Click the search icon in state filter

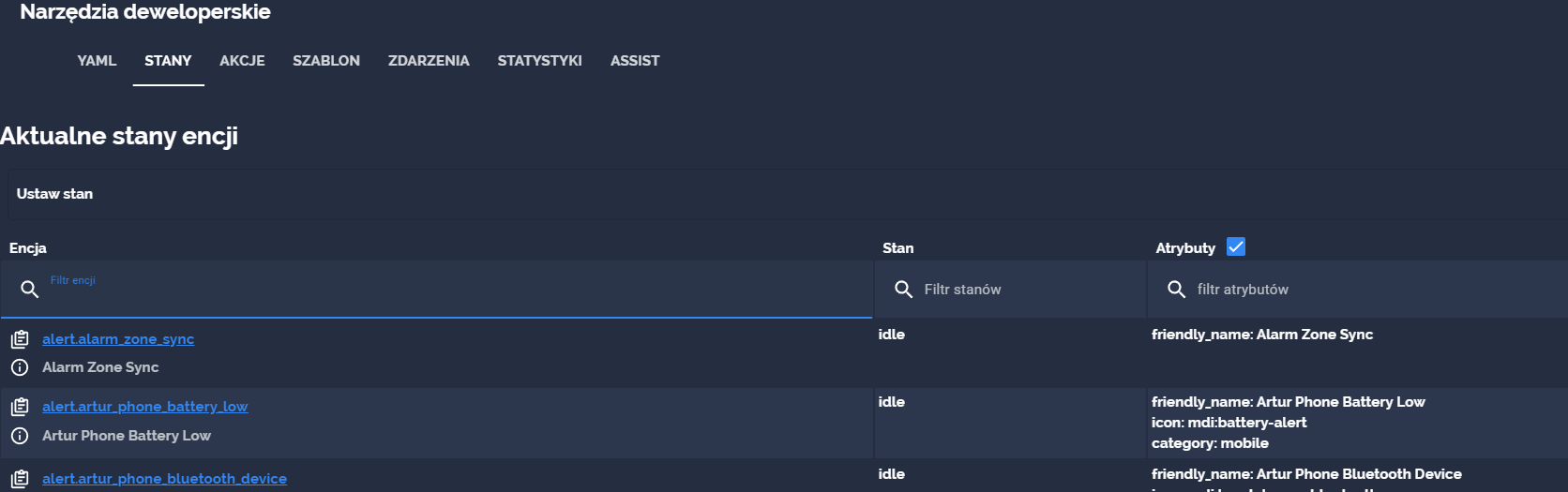point(904,290)
